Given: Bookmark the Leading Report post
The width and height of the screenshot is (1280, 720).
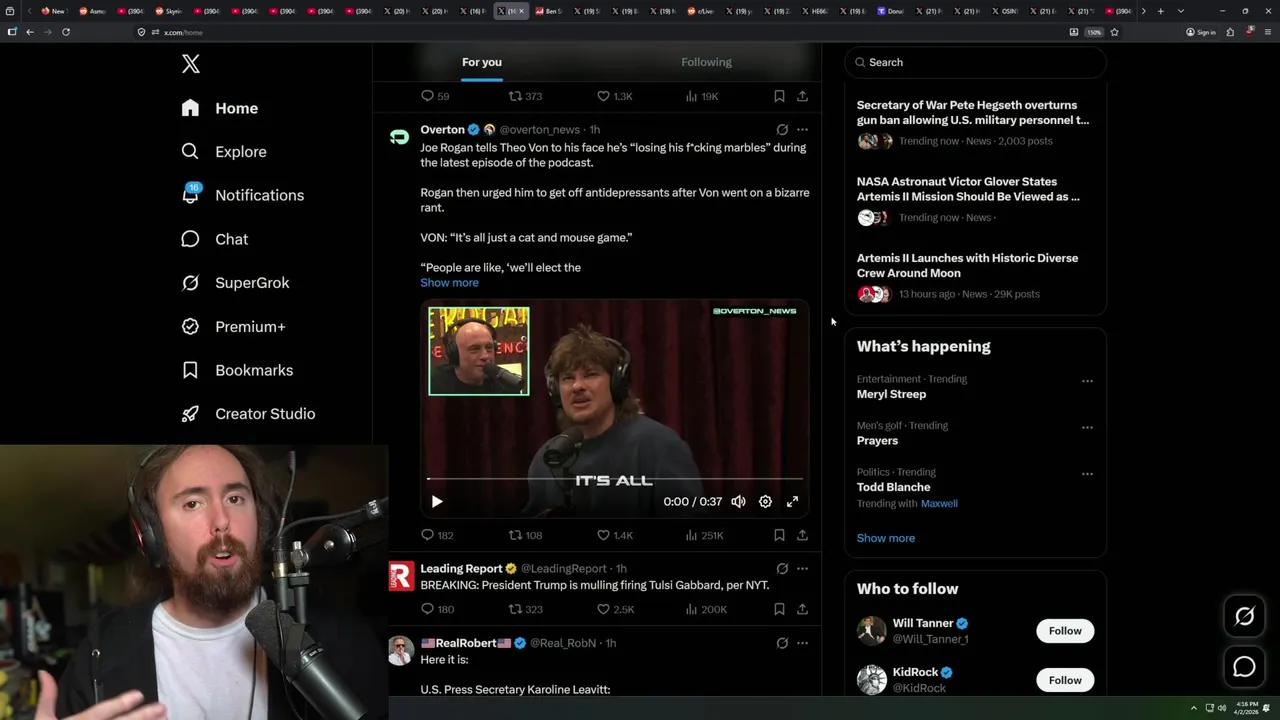Looking at the screenshot, I should click(x=779, y=609).
